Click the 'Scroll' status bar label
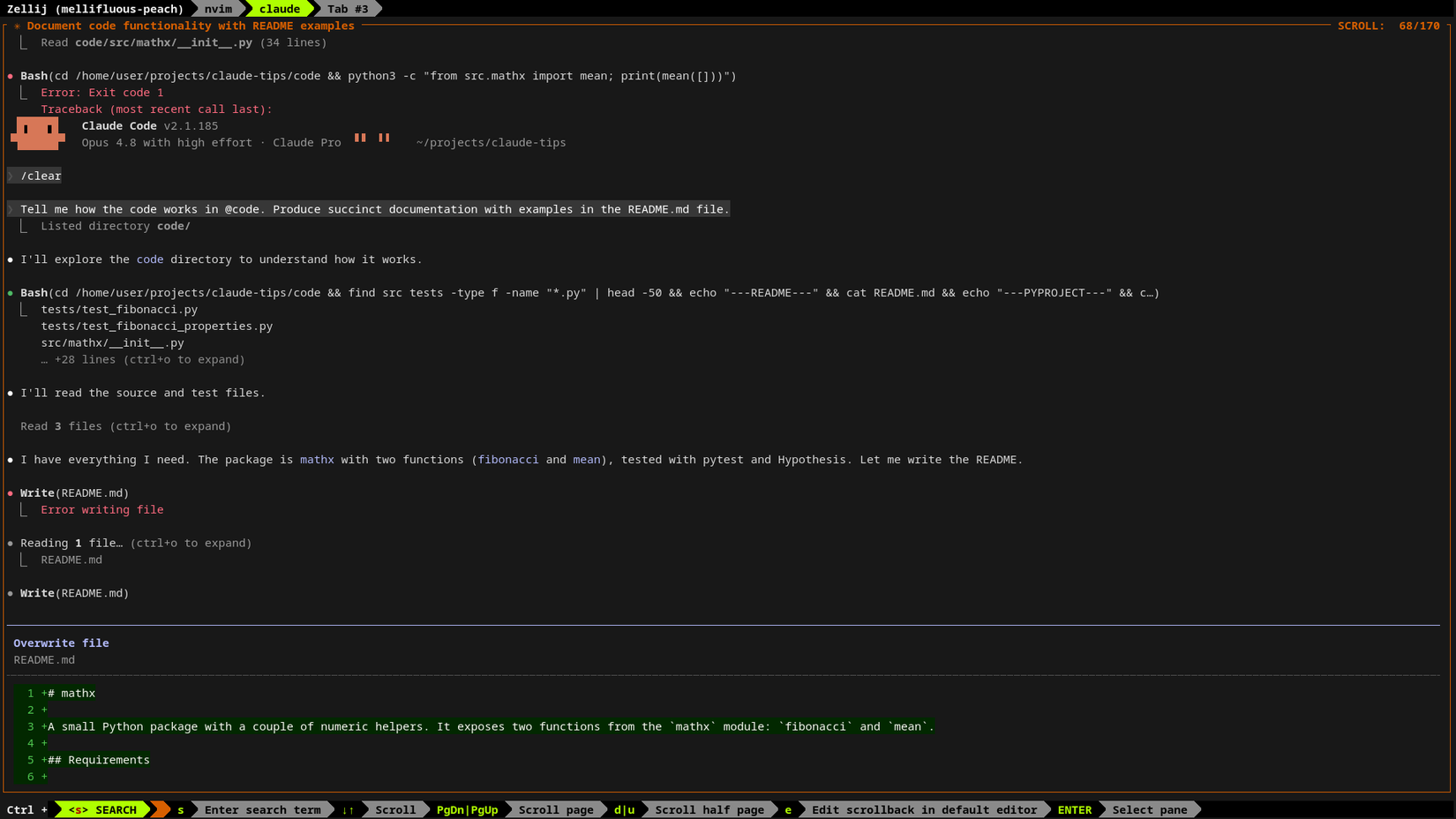The image size is (1456, 819). tap(395, 810)
